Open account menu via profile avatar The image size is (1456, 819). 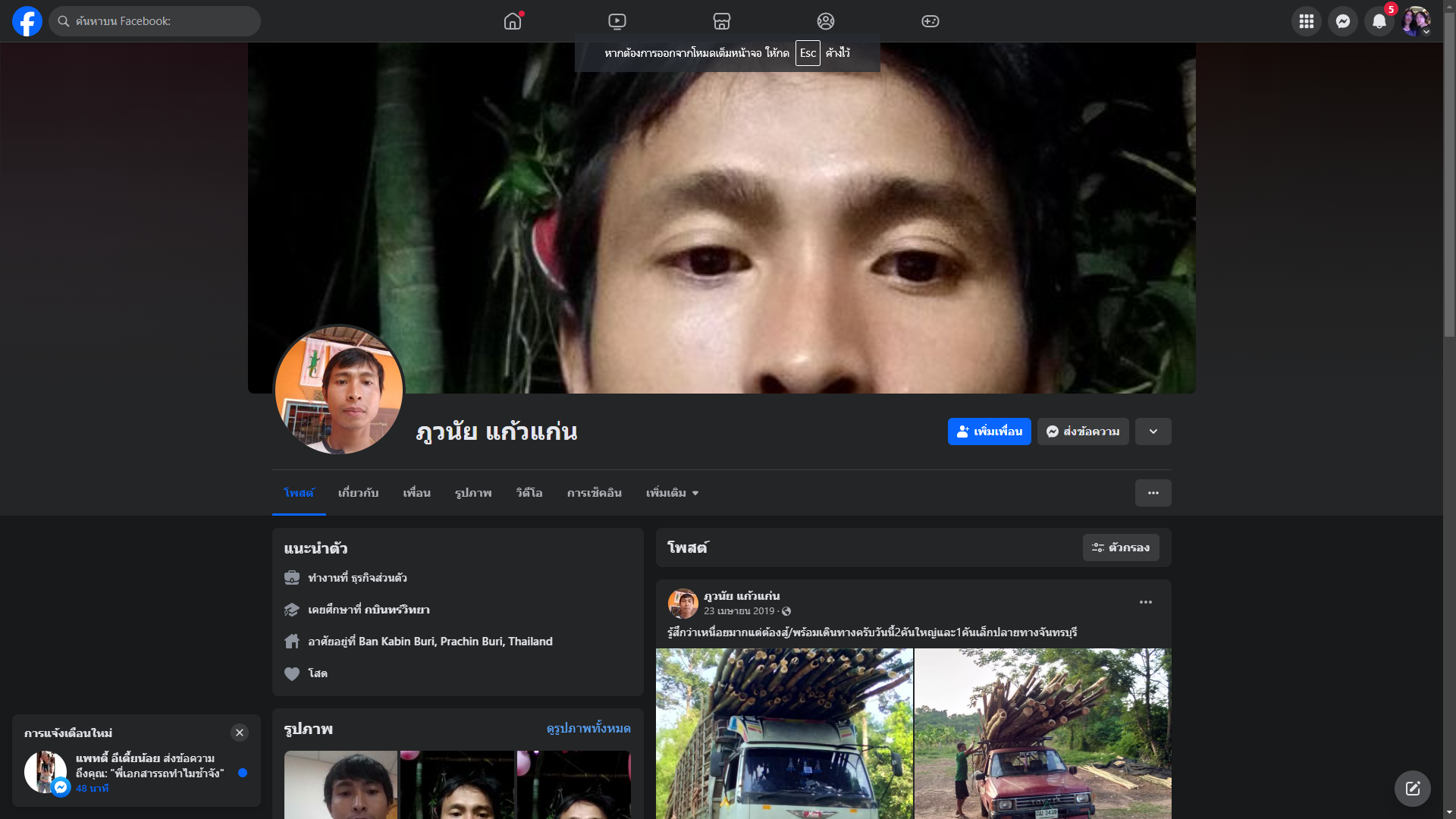(x=1415, y=21)
